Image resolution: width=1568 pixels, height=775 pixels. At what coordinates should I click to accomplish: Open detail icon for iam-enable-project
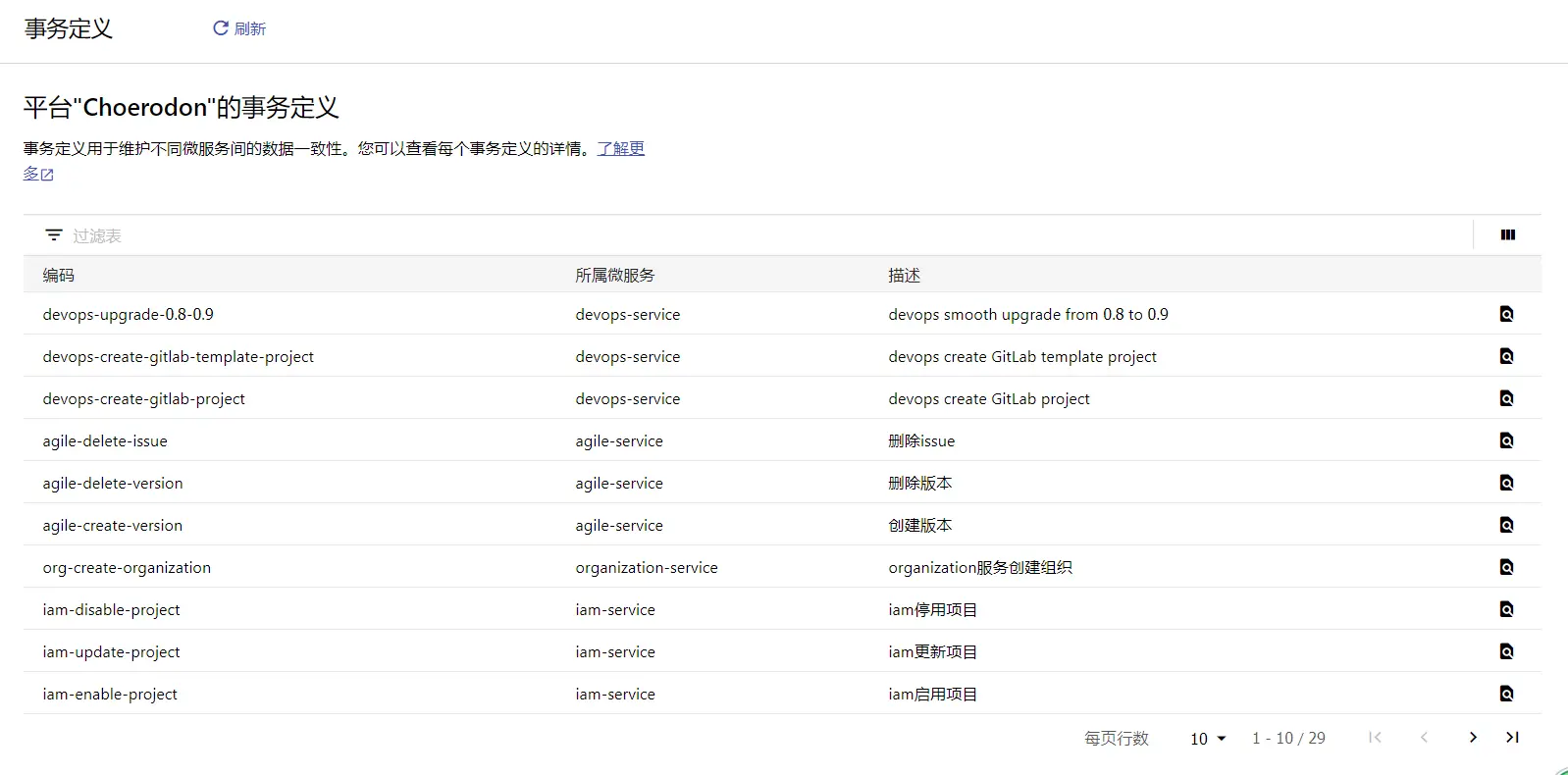tap(1506, 694)
